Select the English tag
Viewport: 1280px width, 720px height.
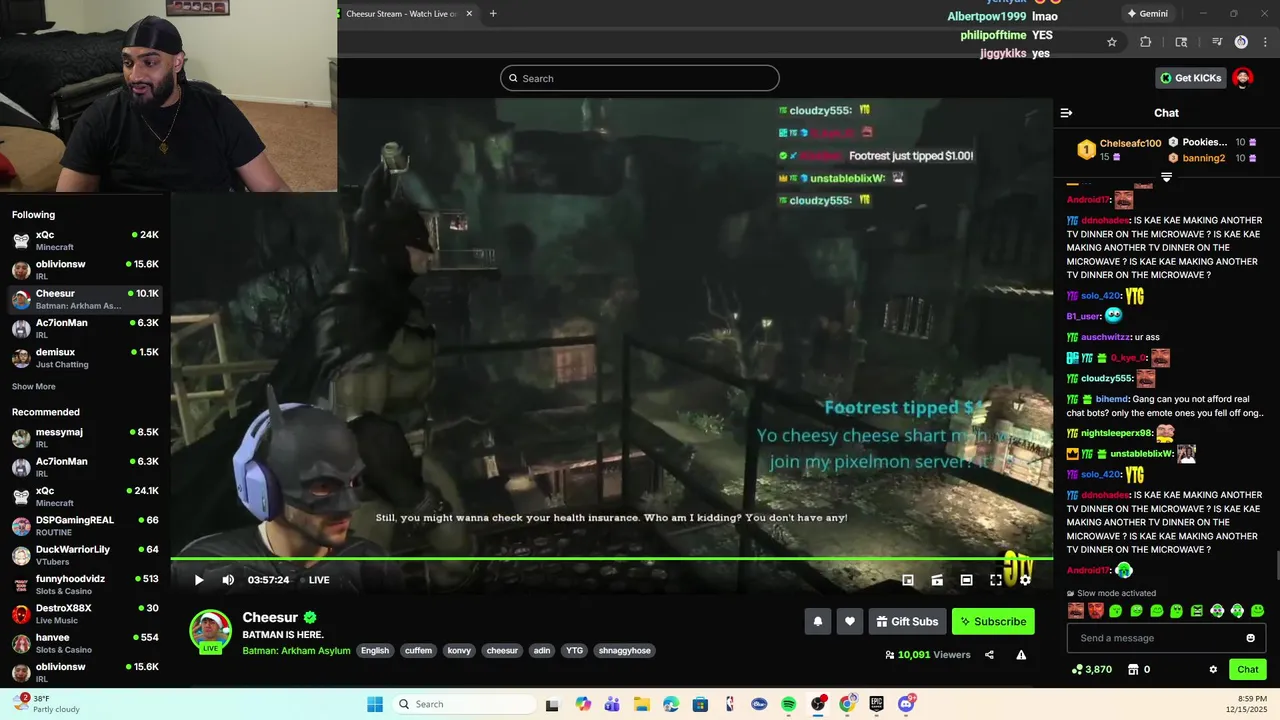pos(375,651)
